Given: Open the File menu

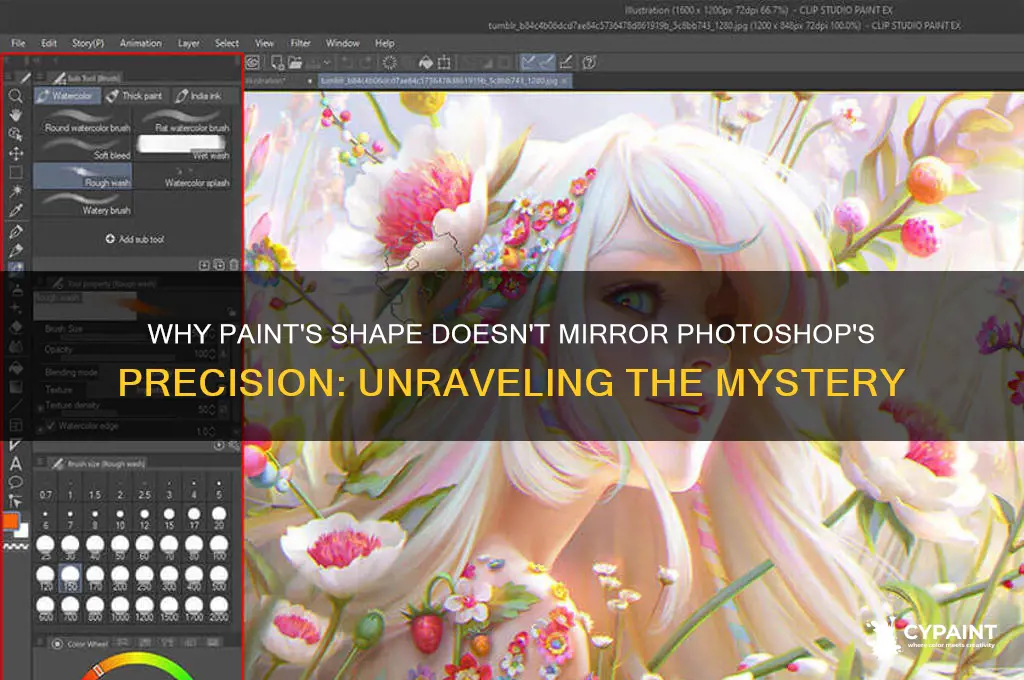Looking at the screenshot, I should pyautogui.click(x=18, y=43).
